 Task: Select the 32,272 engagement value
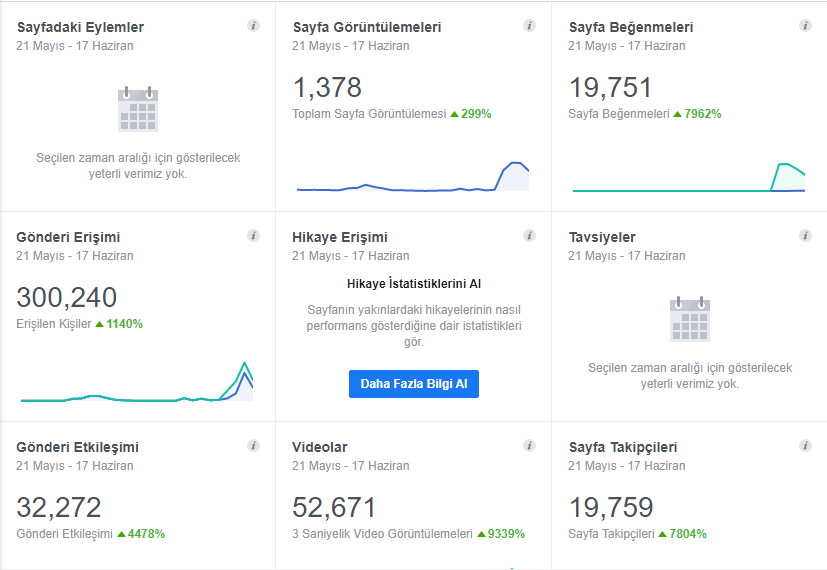(x=59, y=508)
